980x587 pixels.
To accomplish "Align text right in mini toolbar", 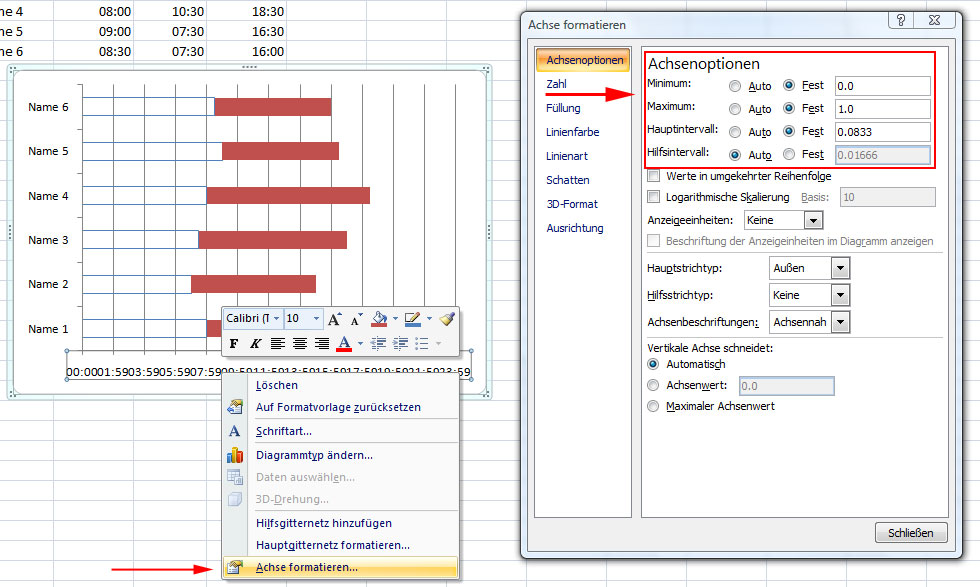I will (322, 343).
